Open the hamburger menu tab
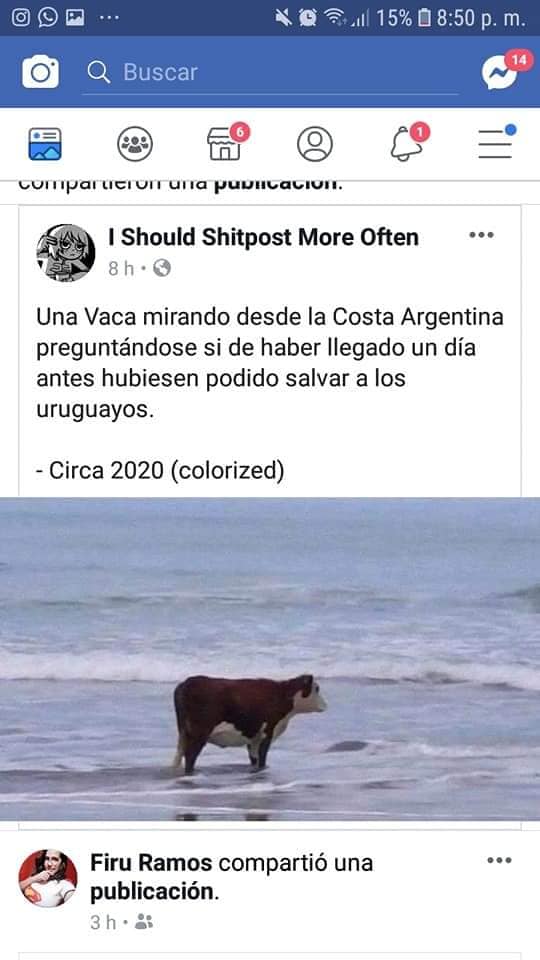 click(496, 144)
